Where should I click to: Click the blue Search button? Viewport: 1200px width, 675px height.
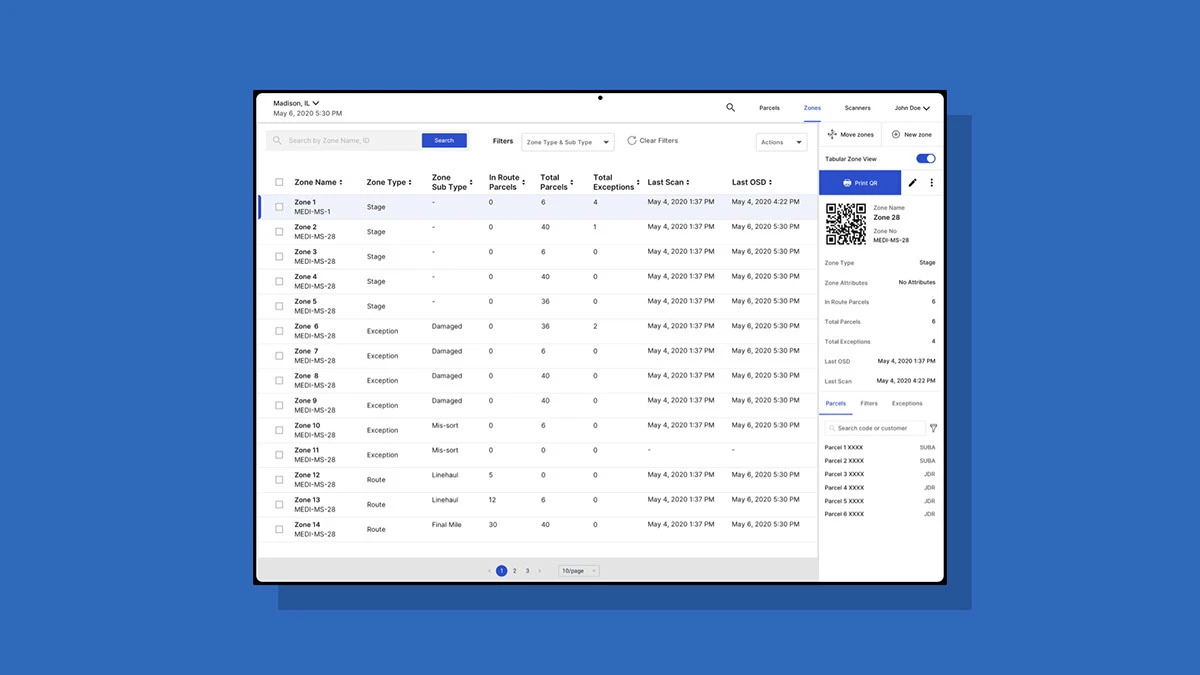click(x=444, y=141)
